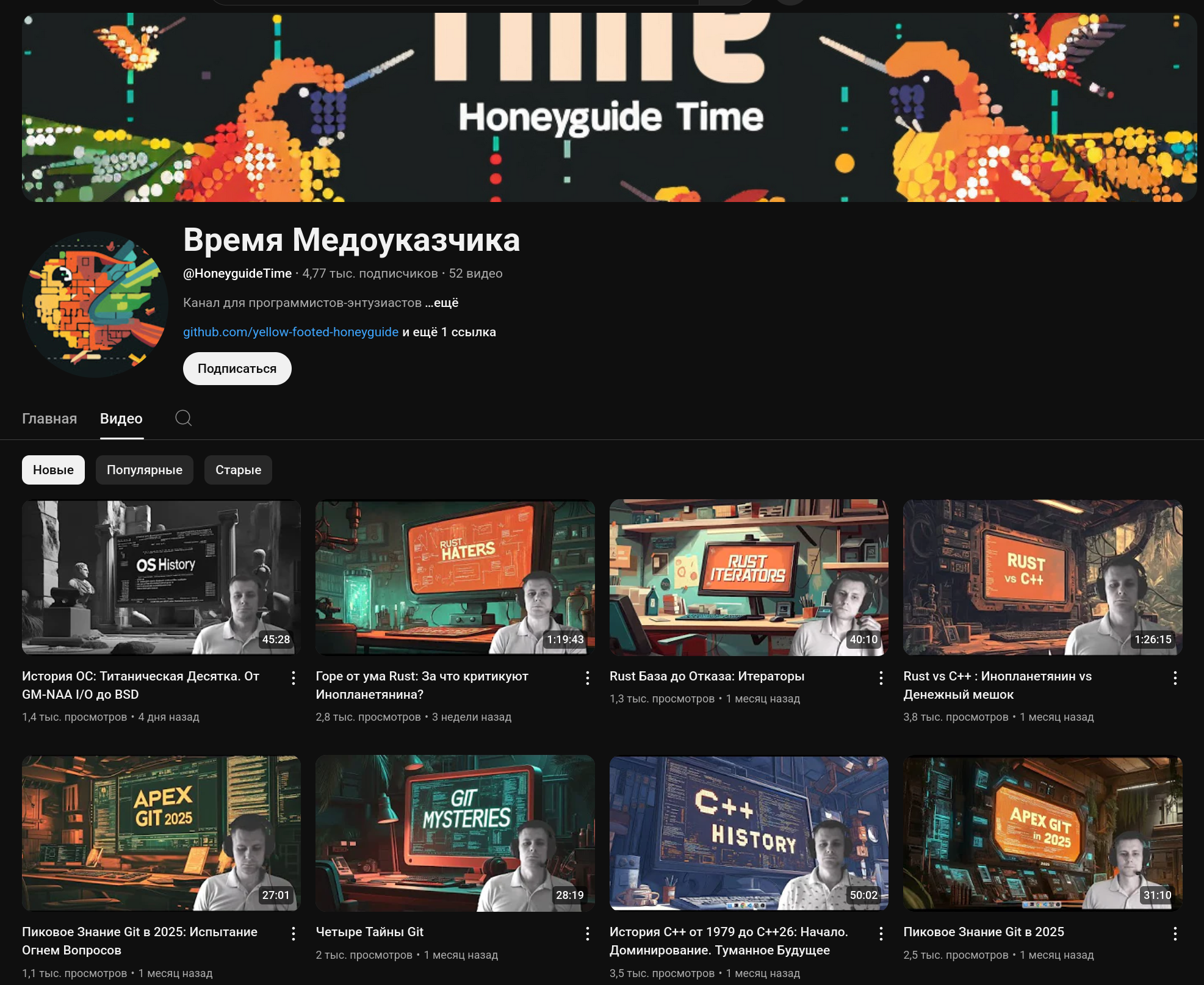Image resolution: width=1204 pixels, height=985 pixels.
Task: Open the Git Mysteries video thumbnail
Action: click(x=455, y=833)
